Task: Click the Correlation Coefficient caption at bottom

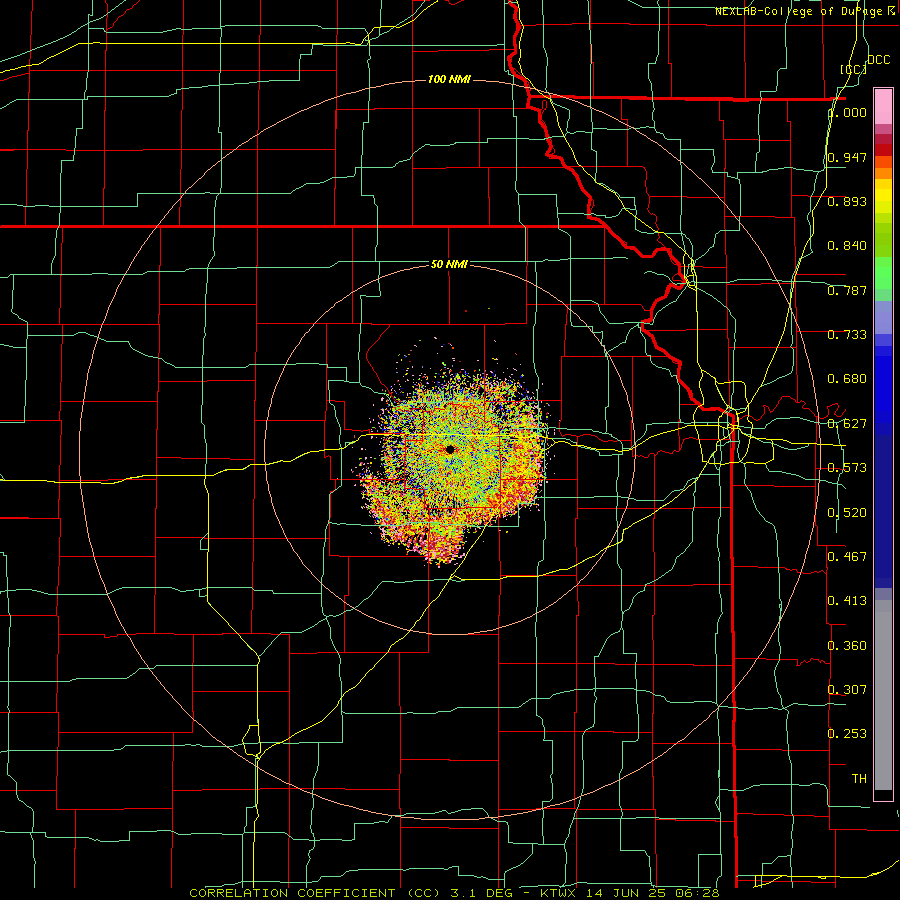Action: click(454, 893)
